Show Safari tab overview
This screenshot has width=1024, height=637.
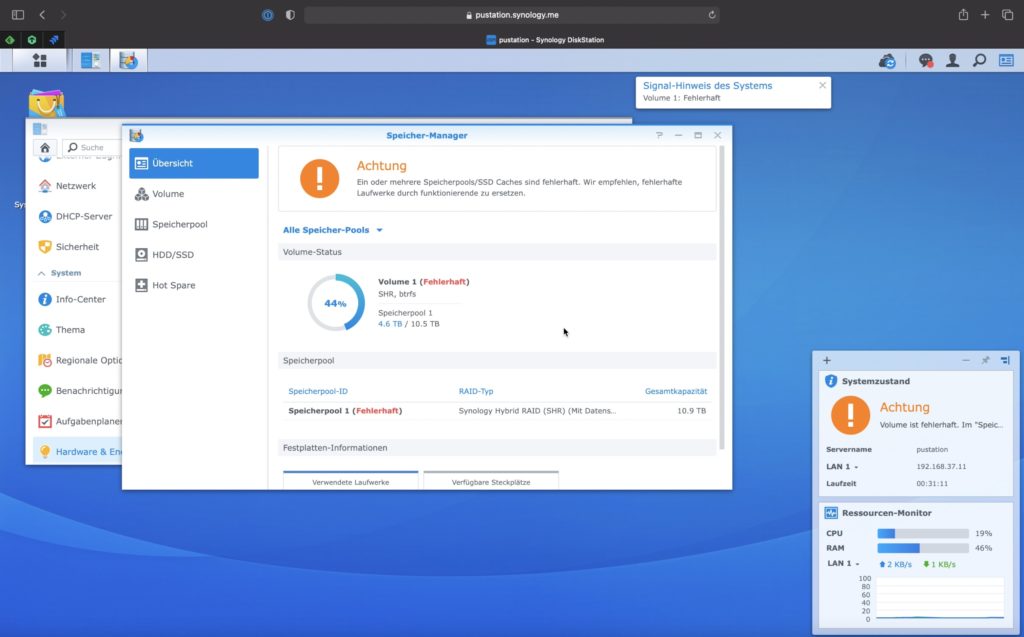1007,14
